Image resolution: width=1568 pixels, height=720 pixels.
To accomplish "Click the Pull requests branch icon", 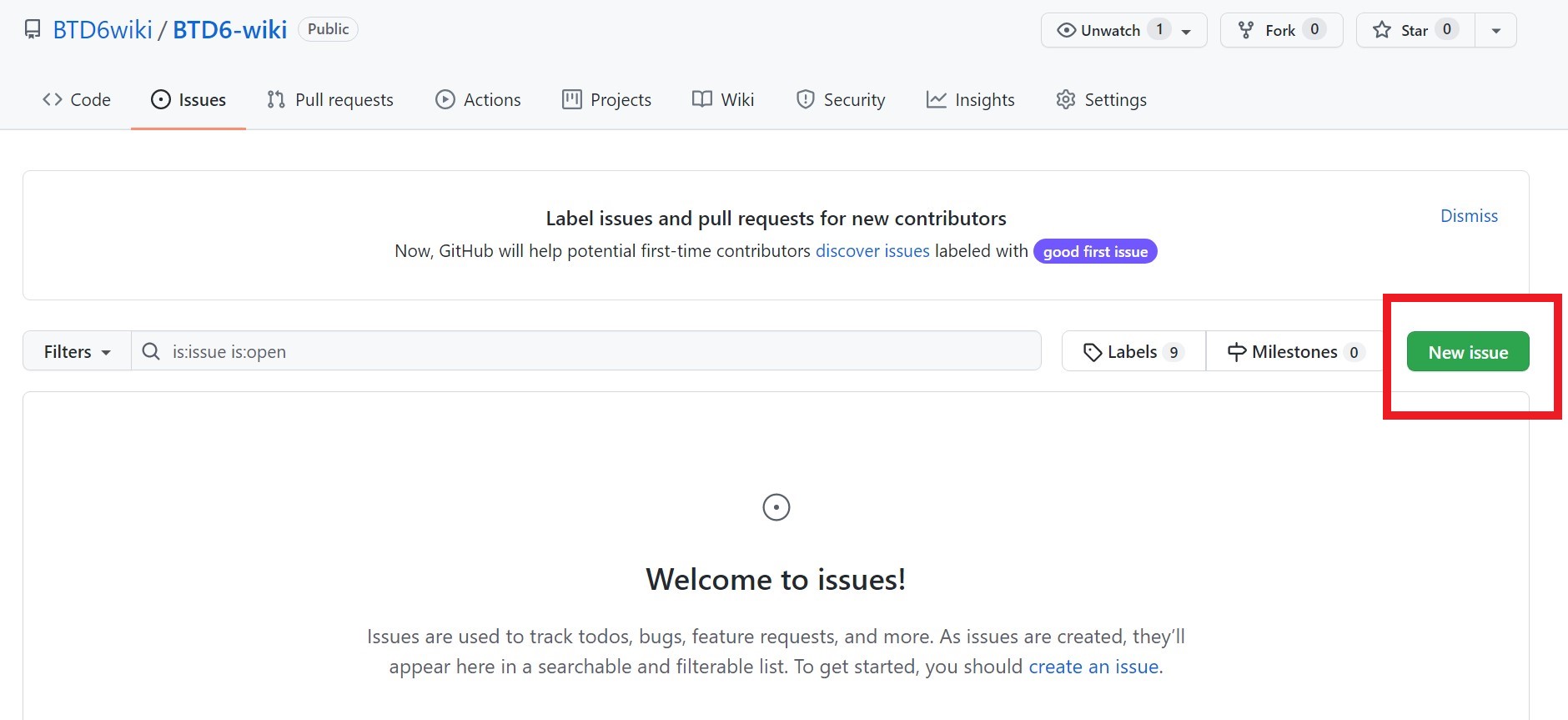I will click(x=276, y=100).
